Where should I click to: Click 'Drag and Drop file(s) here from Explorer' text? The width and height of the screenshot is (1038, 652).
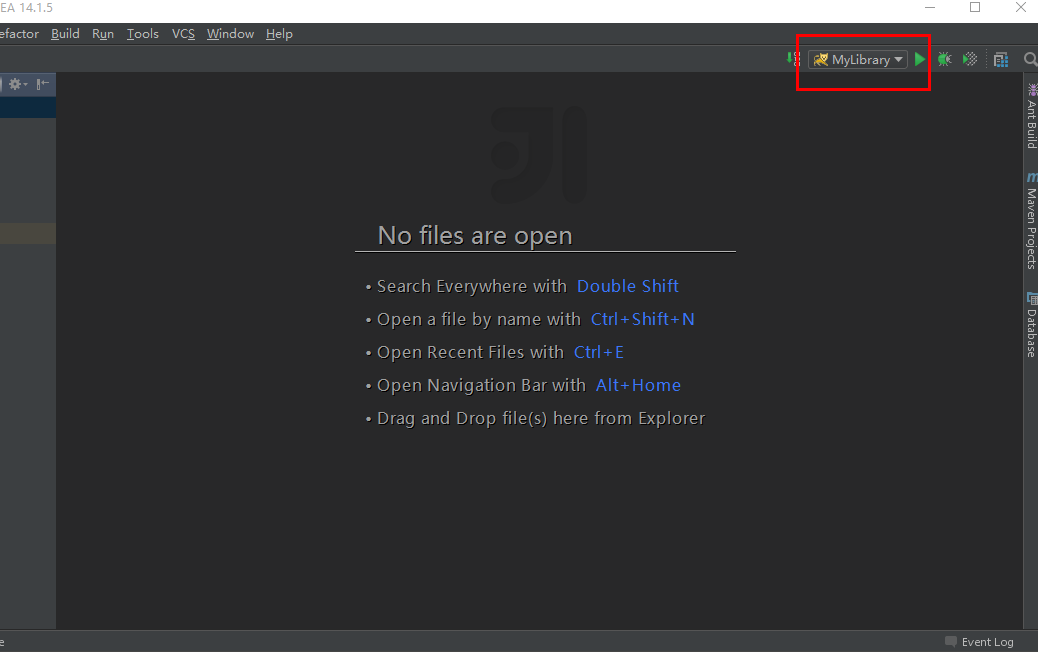click(x=541, y=418)
